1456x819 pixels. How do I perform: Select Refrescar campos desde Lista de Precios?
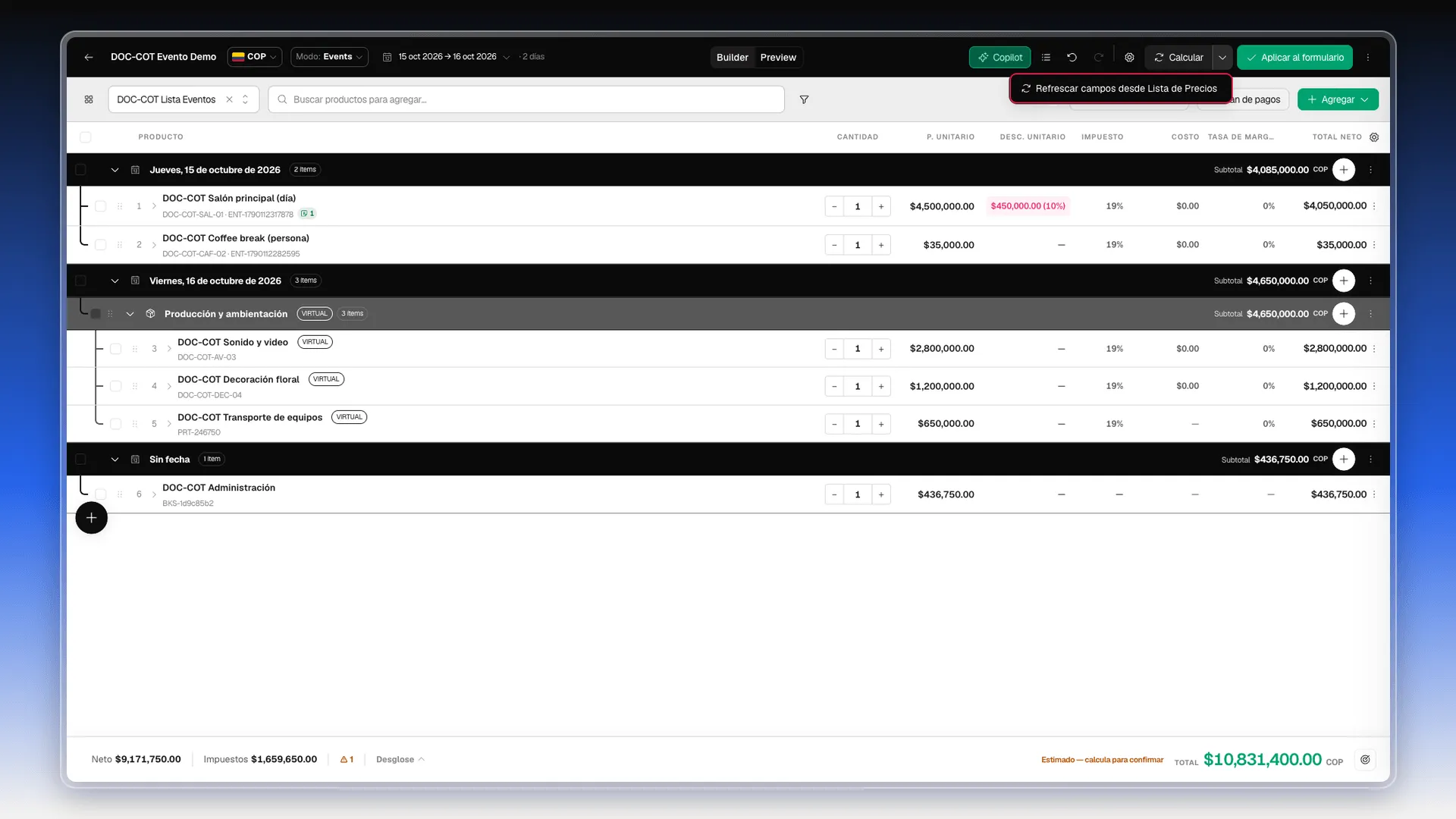[1120, 89]
